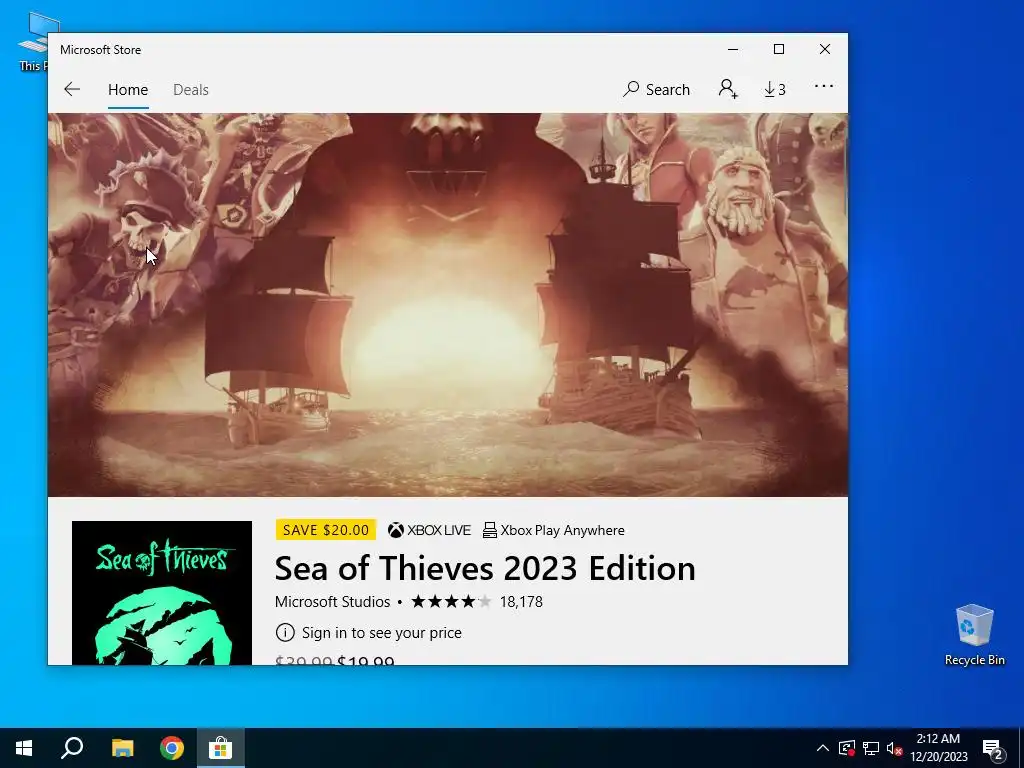Open the Windows Start menu
This screenshot has height=768, width=1024.
24,748
